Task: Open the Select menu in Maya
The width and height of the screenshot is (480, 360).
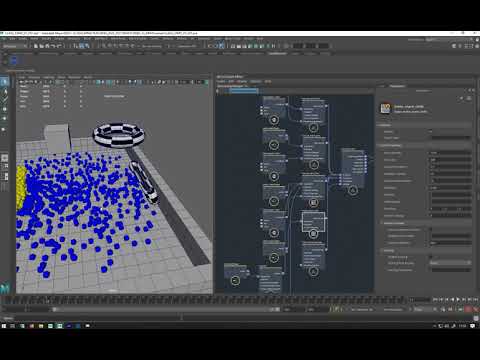Action: [34, 39]
